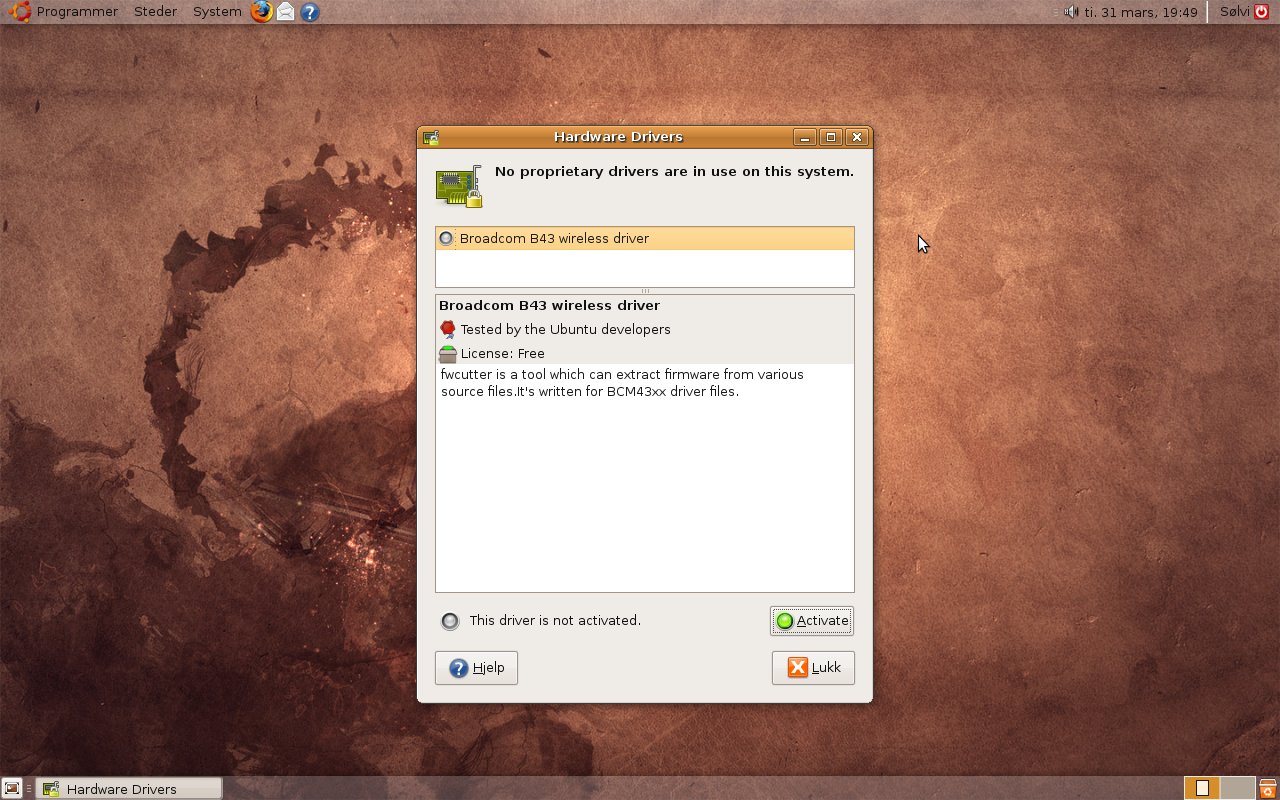Click the volume speaker icon
This screenshot has height=800, width=1280.
pyautogui.click(x=1071, y=12)
